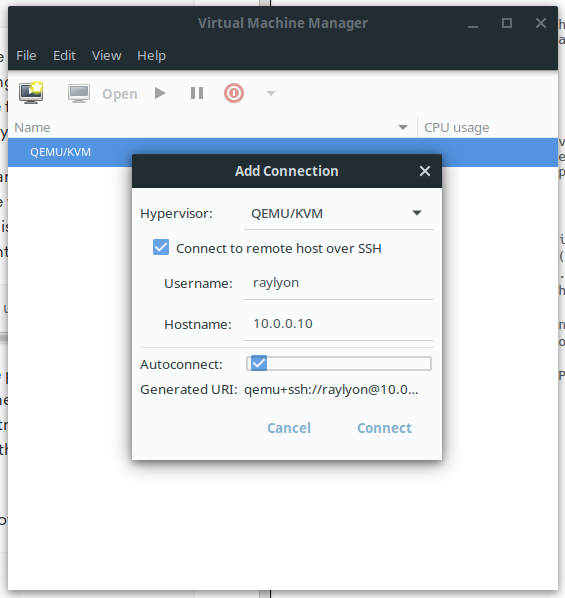Click the Username field containing raylyon
Screen dimensions: 565x598
339,283
